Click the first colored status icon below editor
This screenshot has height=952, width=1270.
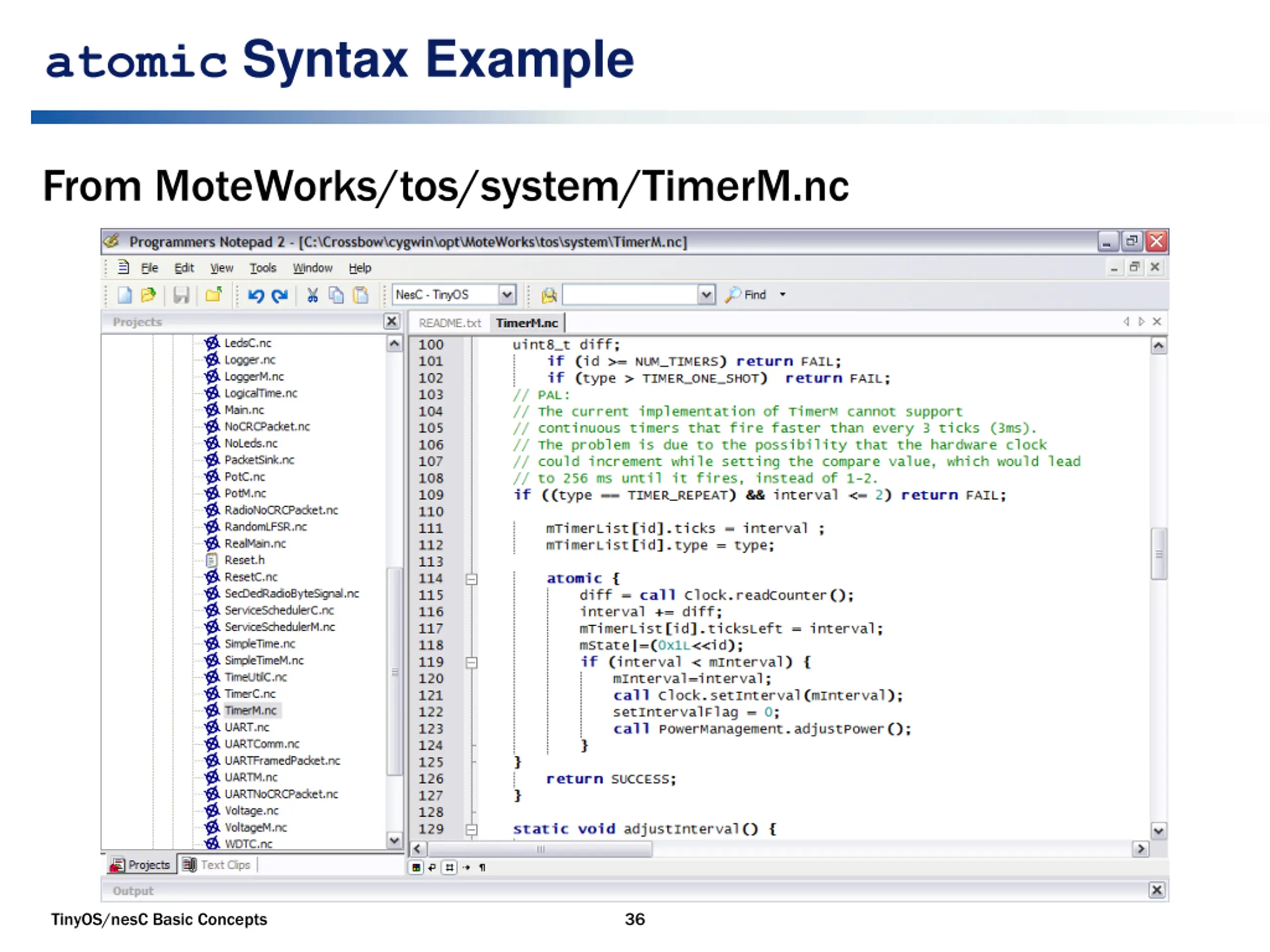pos(416,868)
